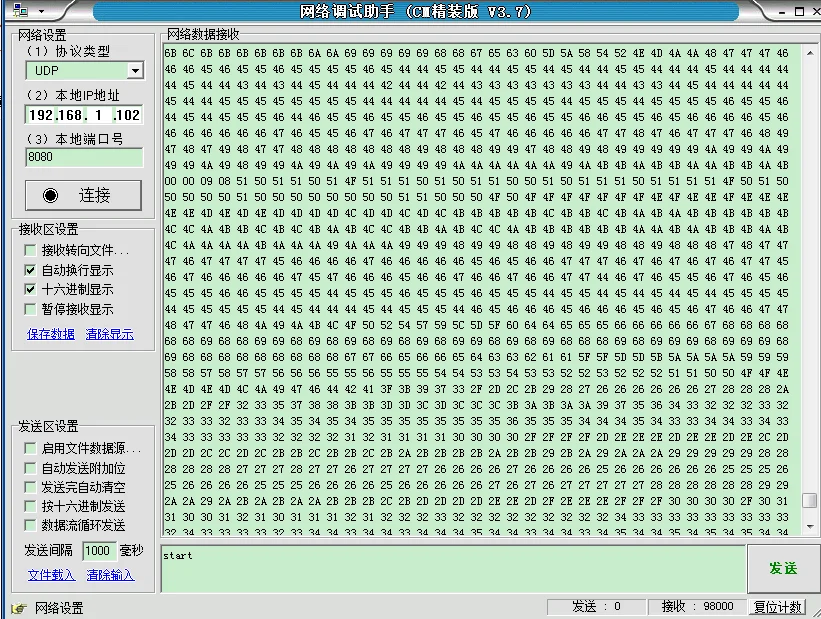Click the 保存数据 link
The height and width of the screenshot is (619, 821).
pos(51,334)
